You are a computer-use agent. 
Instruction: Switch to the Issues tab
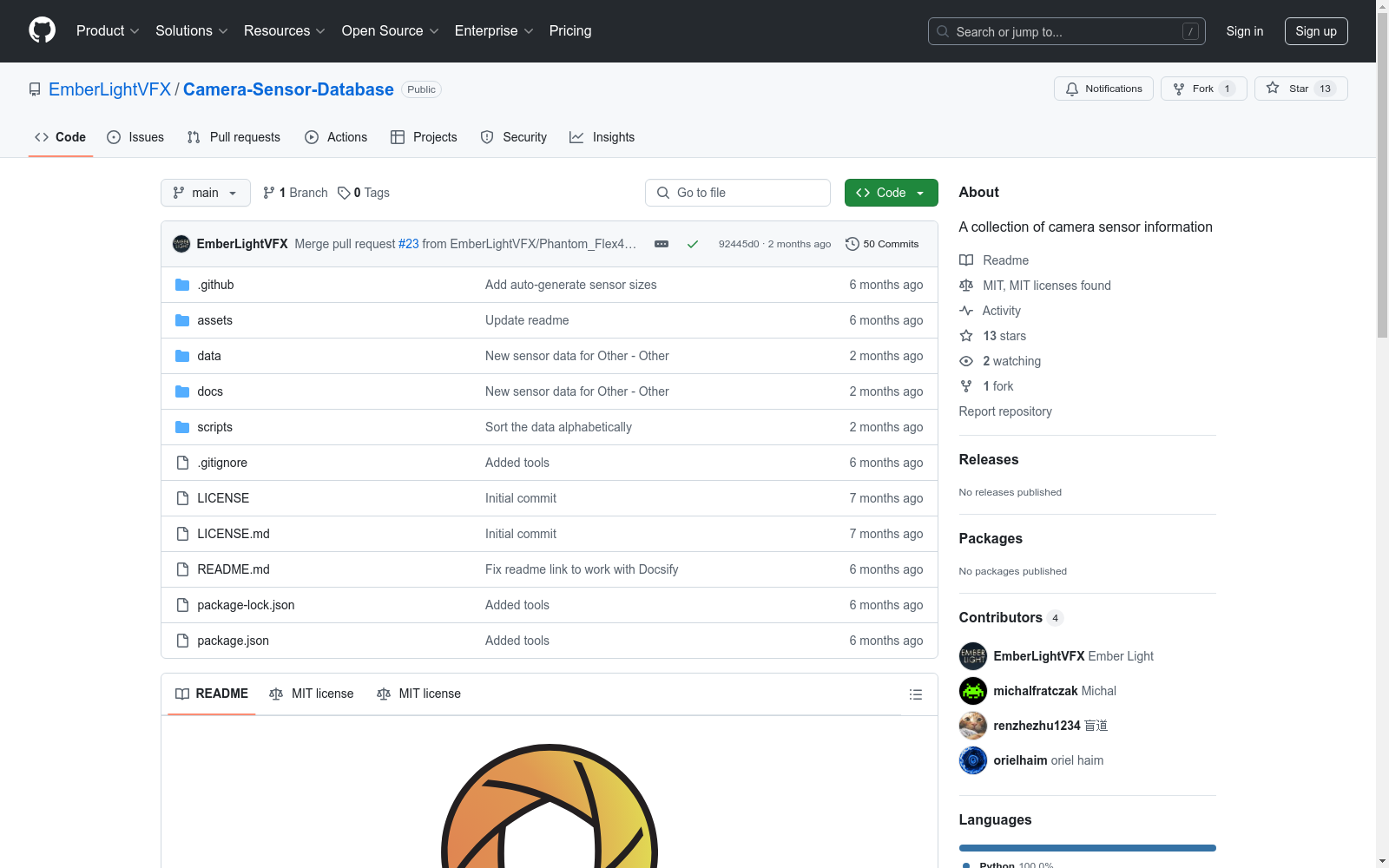coord(135,137)
